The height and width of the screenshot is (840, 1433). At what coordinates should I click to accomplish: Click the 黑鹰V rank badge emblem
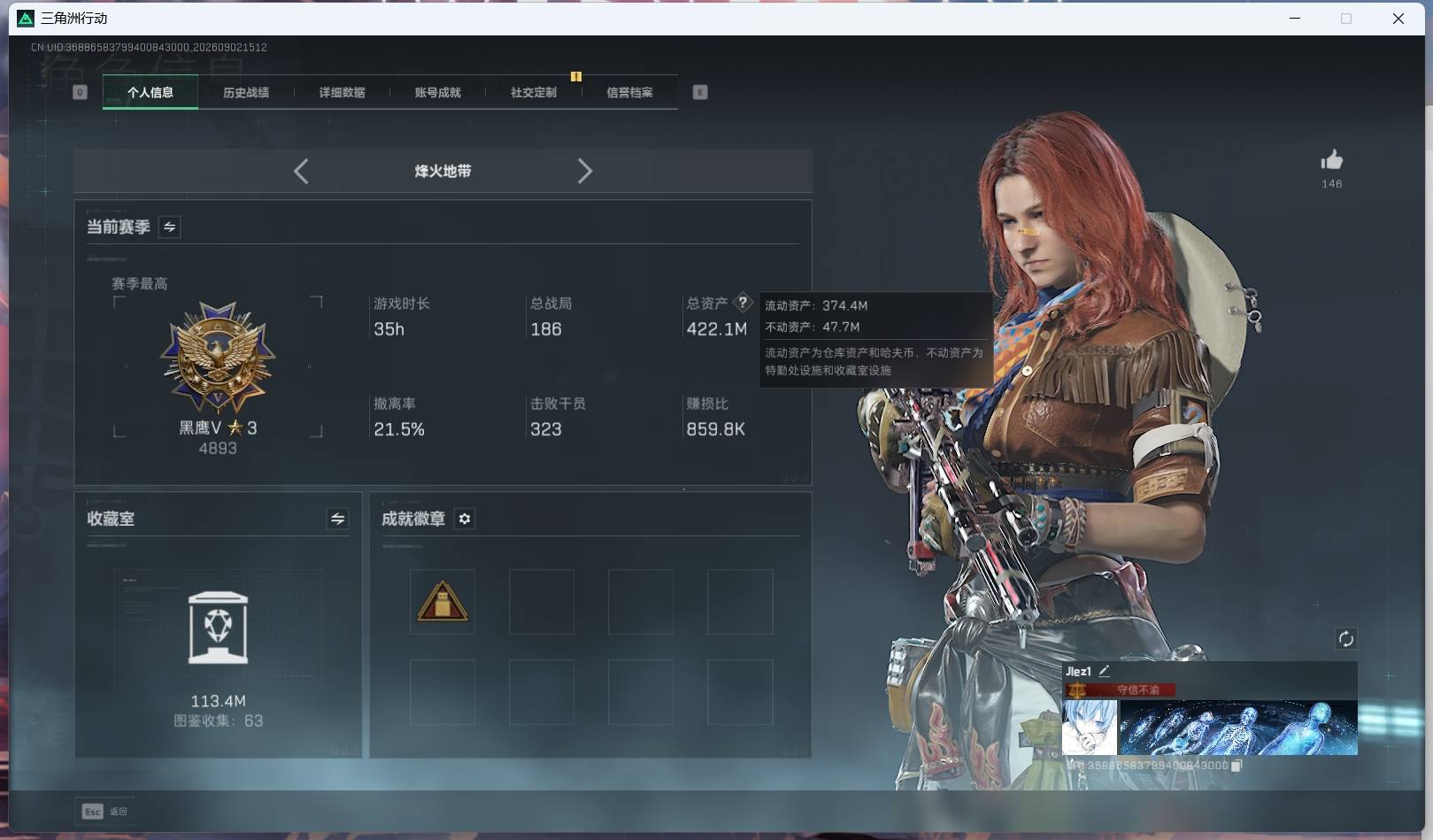pyautogui.click(x=218, y=357)
